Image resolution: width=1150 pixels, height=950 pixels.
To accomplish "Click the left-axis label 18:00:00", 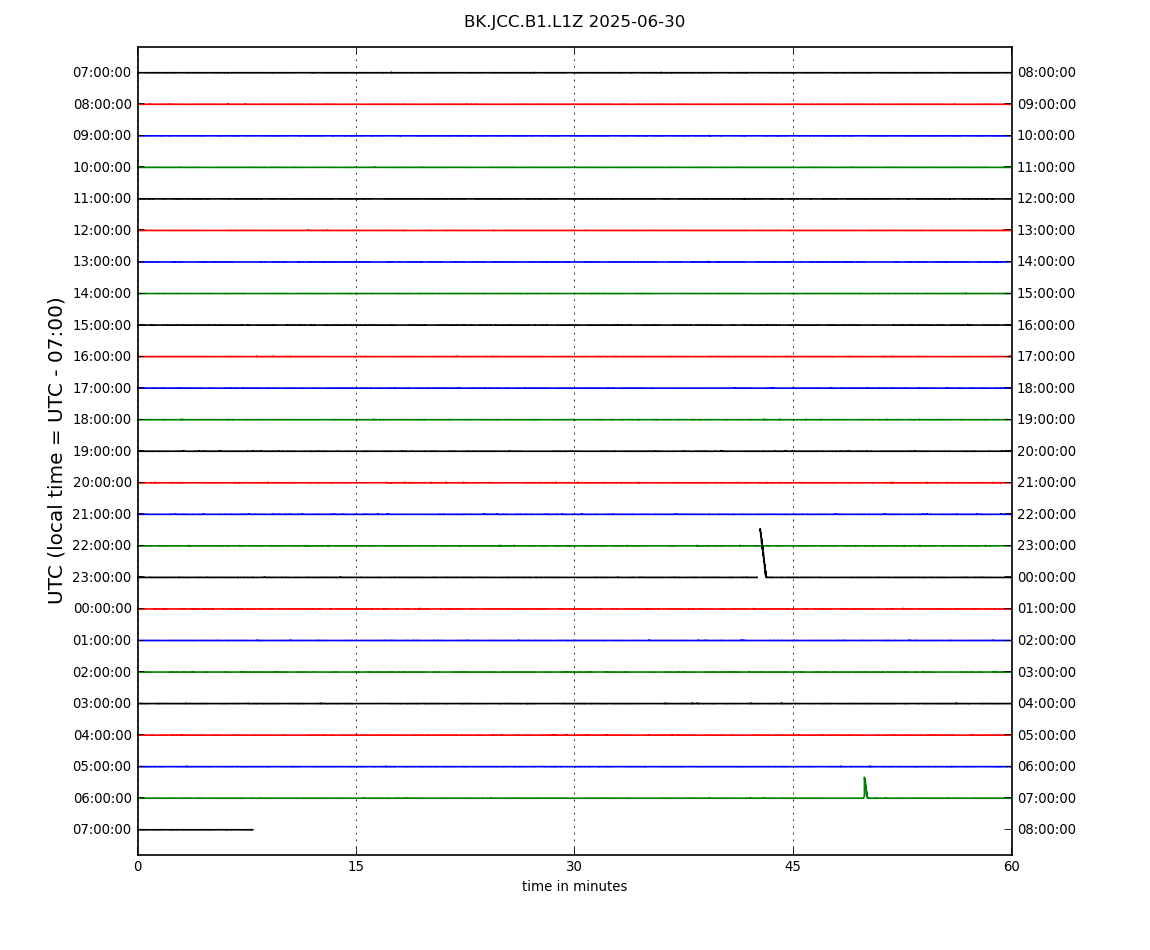I will click(x=103, y=420).
